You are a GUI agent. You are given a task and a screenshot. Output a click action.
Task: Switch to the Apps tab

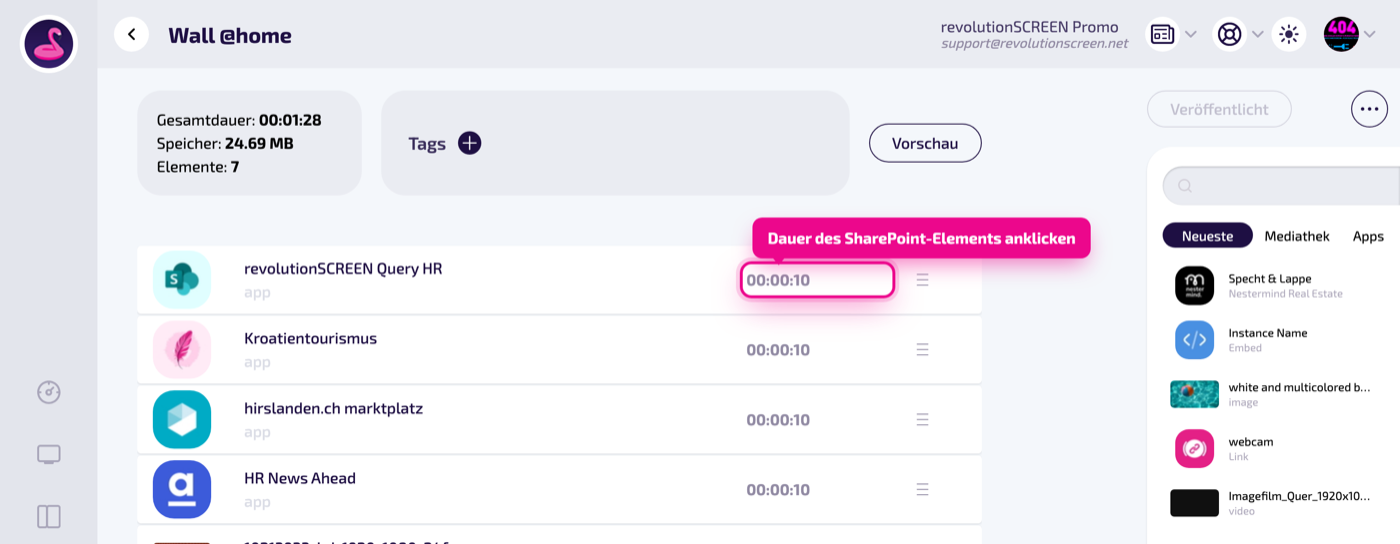pyautogui.click(x=1368, y=236)
